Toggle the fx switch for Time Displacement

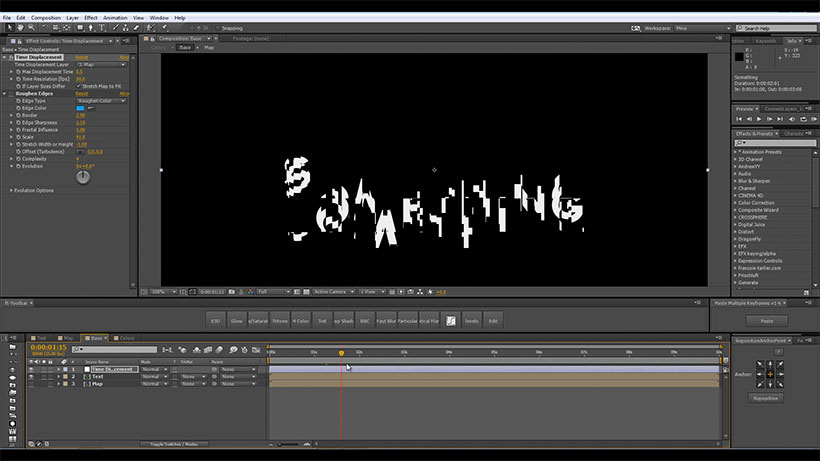point(11,57)
